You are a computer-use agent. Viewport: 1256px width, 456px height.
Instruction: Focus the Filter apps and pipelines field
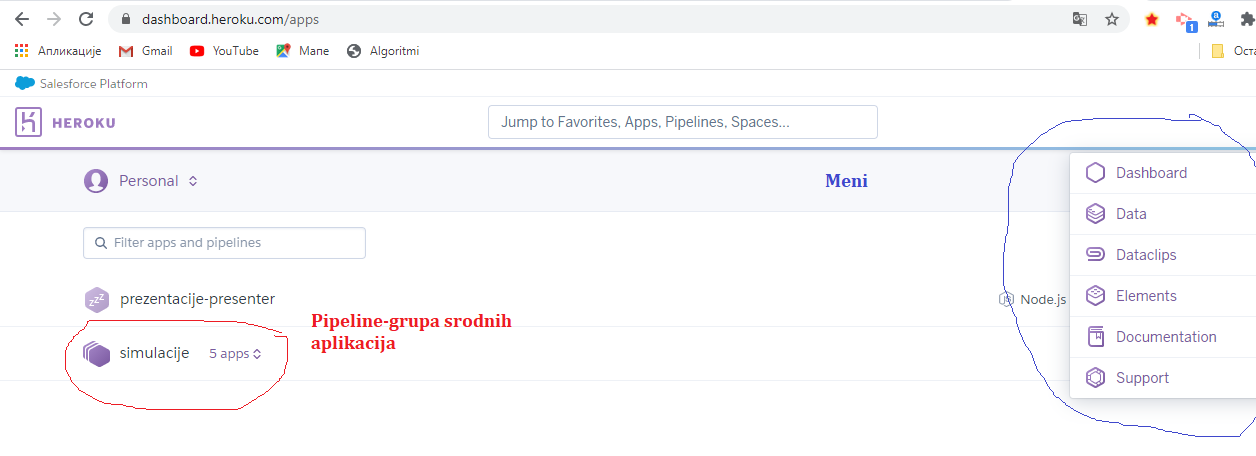[x=224, y=243]
